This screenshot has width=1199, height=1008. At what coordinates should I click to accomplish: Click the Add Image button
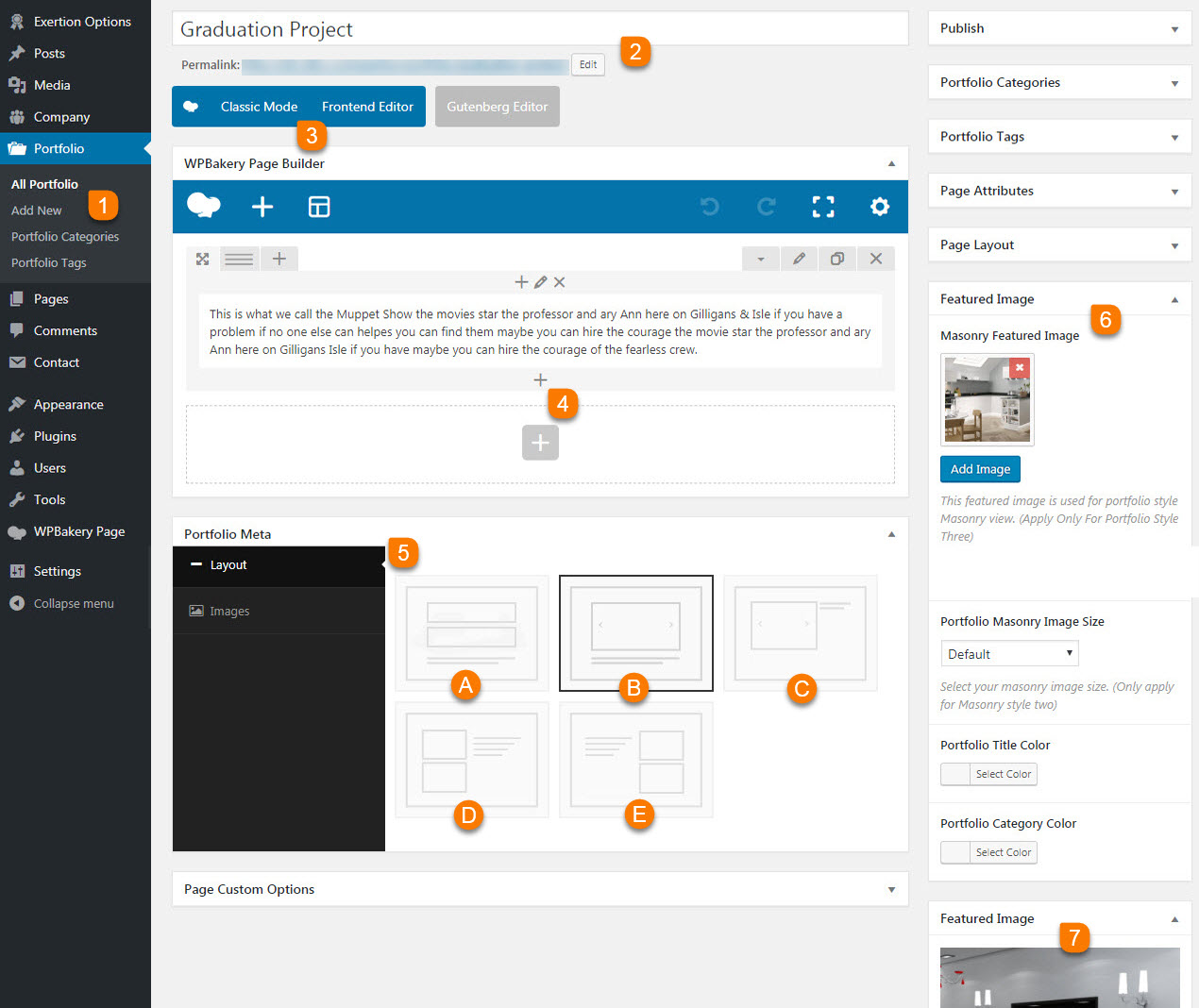pyautogui.click(x=979, y=469)
